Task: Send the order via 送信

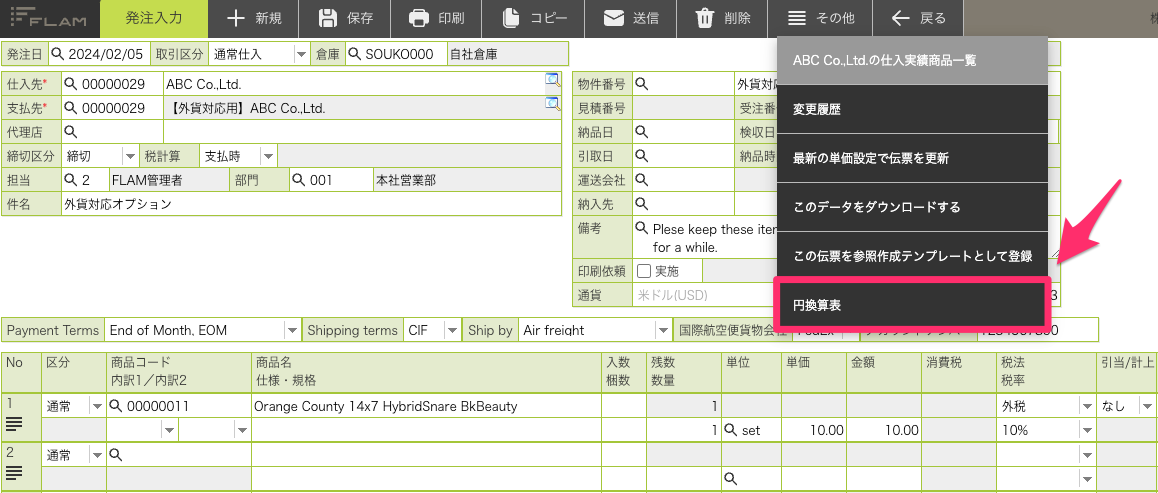Action: pyautogui.click(x=631, y=18)
